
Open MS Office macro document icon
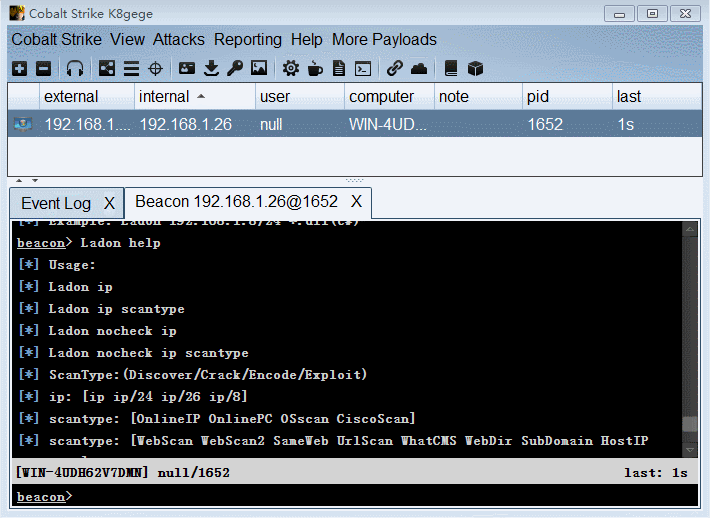pos(339,69)
